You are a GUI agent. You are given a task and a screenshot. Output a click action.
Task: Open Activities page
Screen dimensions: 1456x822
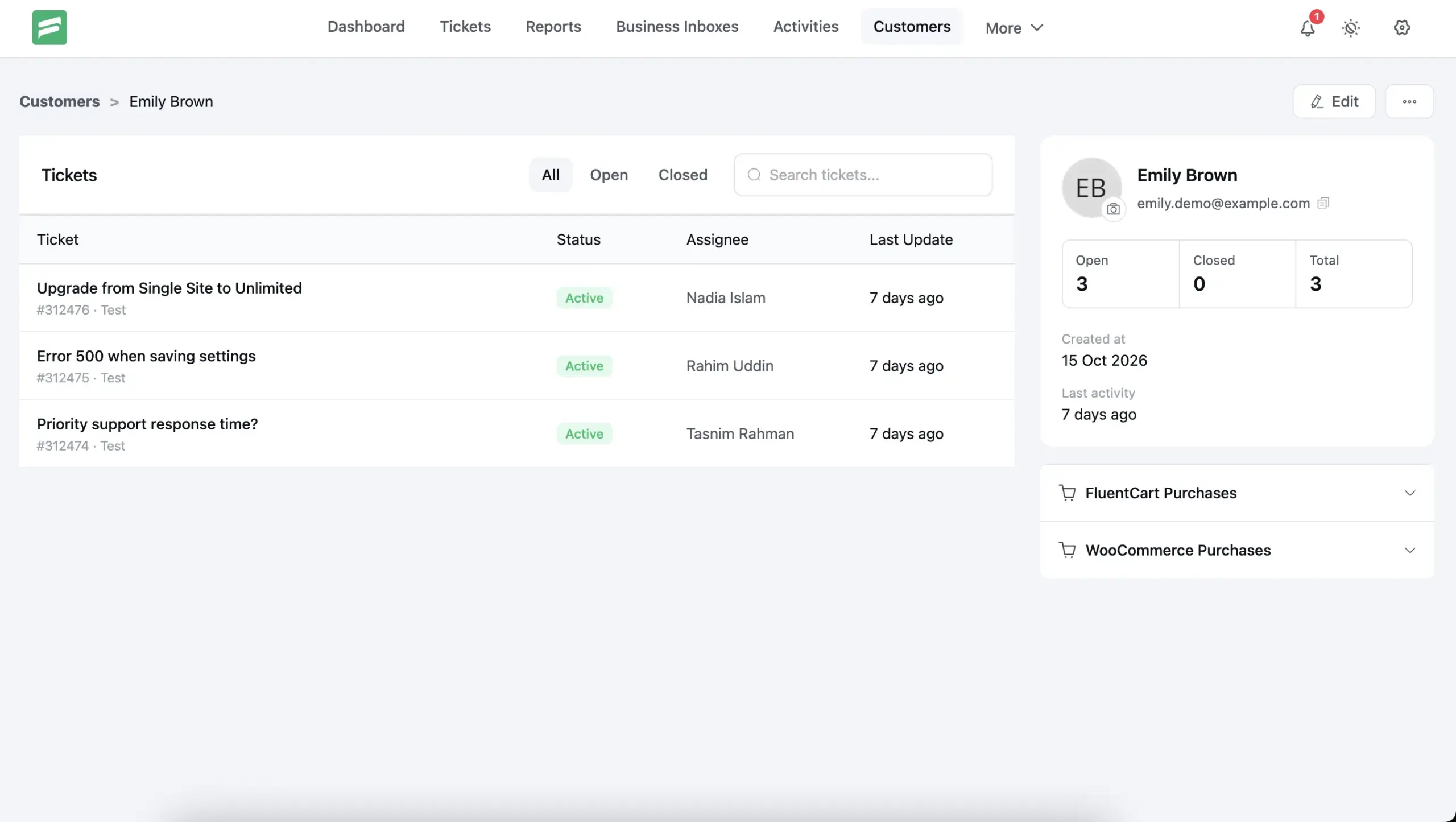click(805, 27)
